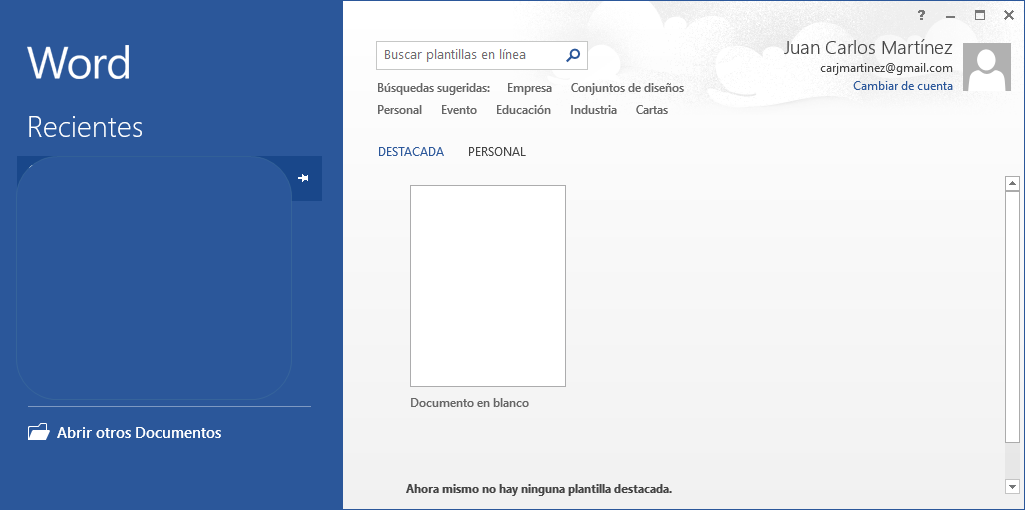Click the account name Juan Carlos Martínez
1025x510 pixels.
(x=867, y=48)
